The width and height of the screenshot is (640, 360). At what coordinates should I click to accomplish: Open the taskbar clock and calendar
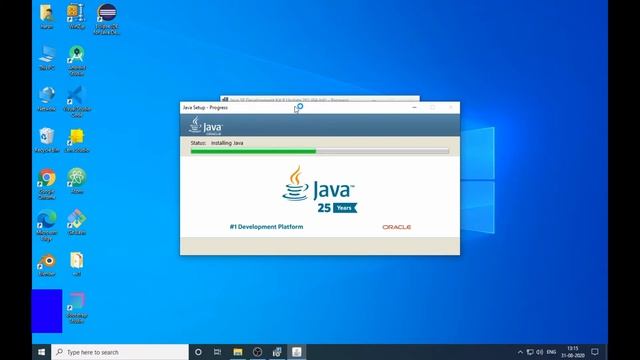(573, 352)
